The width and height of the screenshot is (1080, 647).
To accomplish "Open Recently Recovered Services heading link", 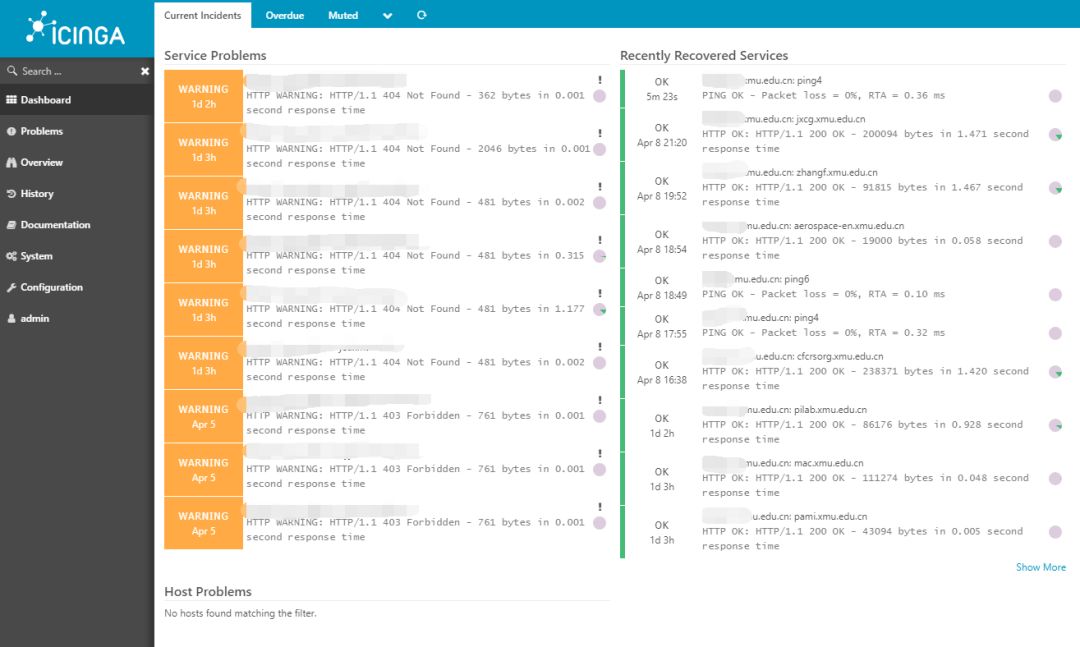I will pos(704,55).
